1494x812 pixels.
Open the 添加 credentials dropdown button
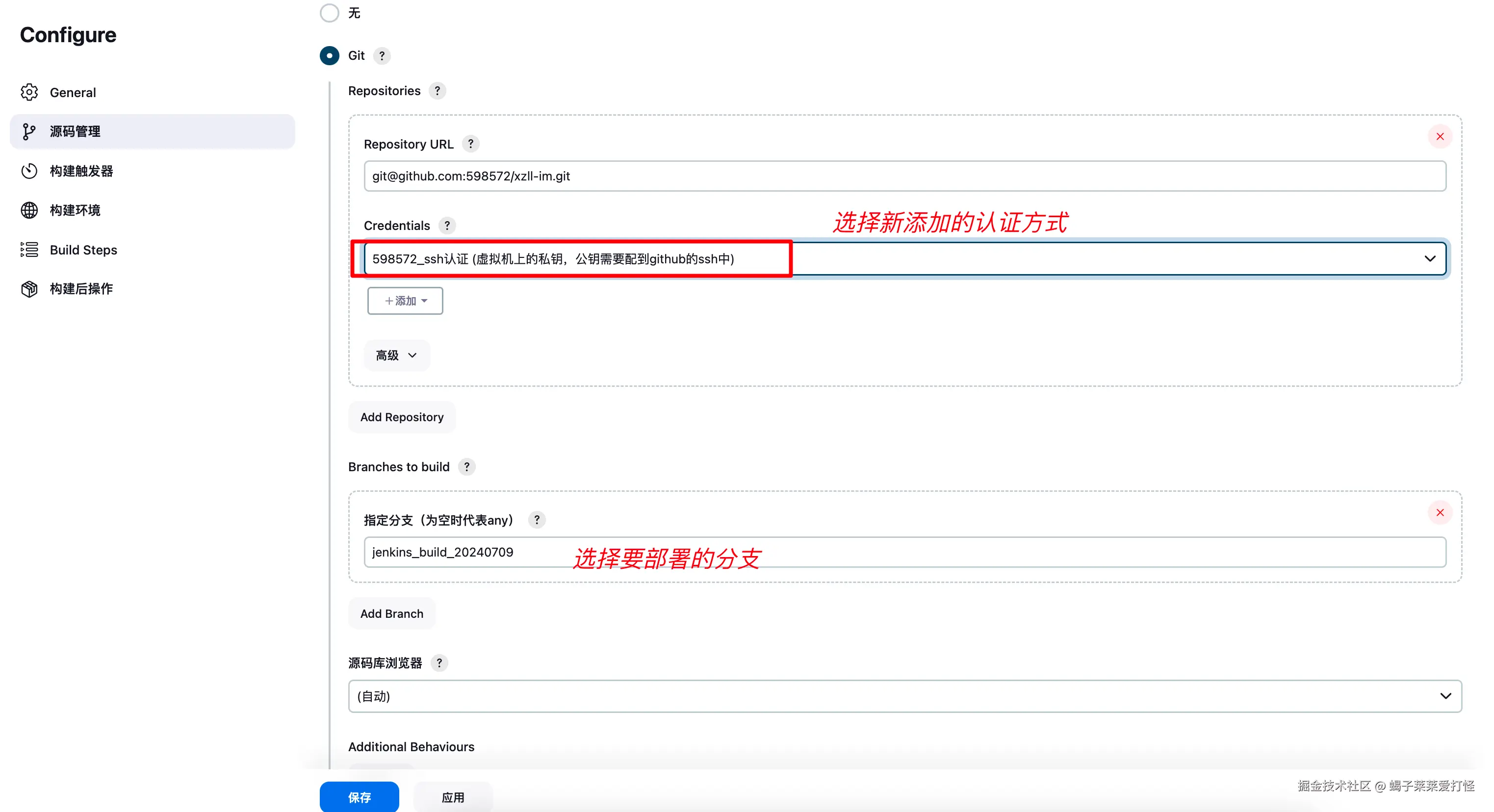pos(406,301)
